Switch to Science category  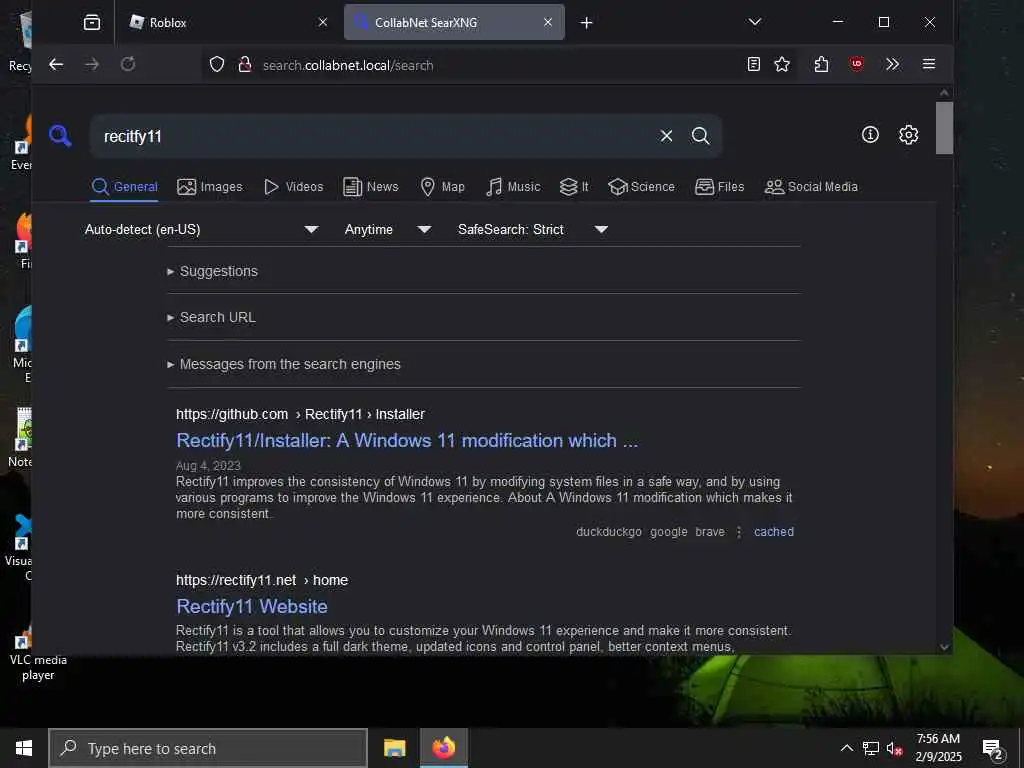pyautogui.click(x=641, y=187)
